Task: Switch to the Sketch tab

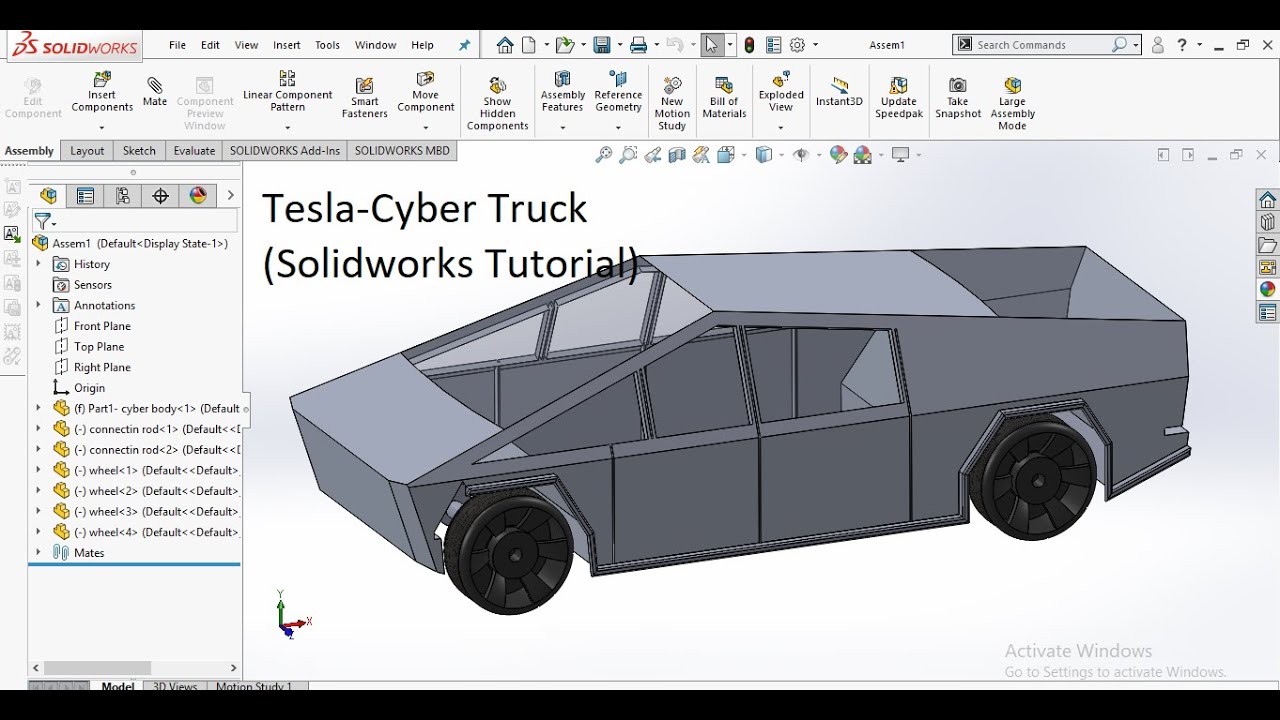Action: (x=139, y=151)
